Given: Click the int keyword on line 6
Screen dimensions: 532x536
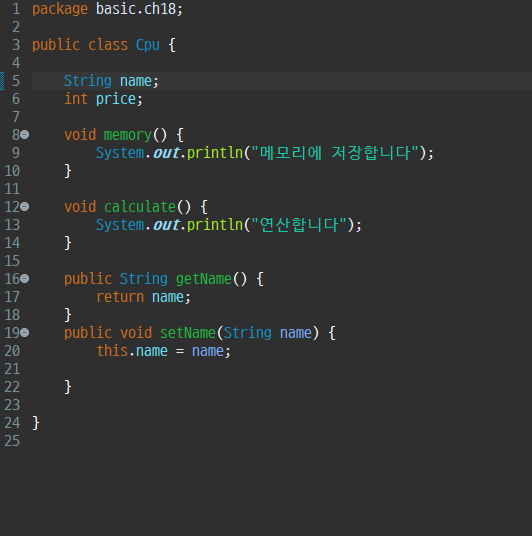Looking at the screenshot, I should pos(76,99).
